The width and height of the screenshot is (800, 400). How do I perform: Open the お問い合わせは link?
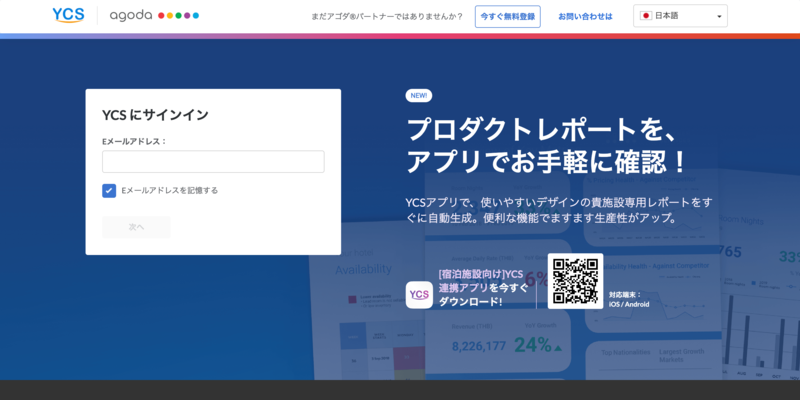pos(585,16)
